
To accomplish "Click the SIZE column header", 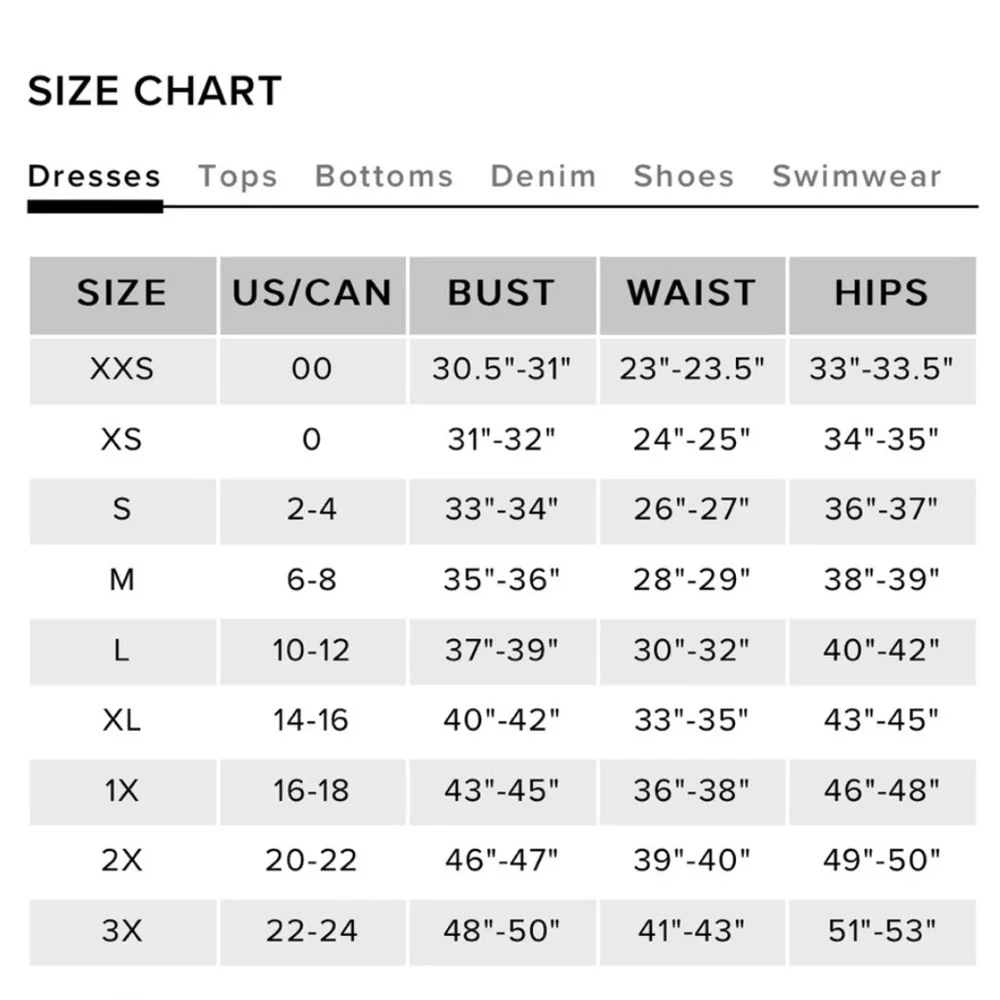I will tap(122, 293).
